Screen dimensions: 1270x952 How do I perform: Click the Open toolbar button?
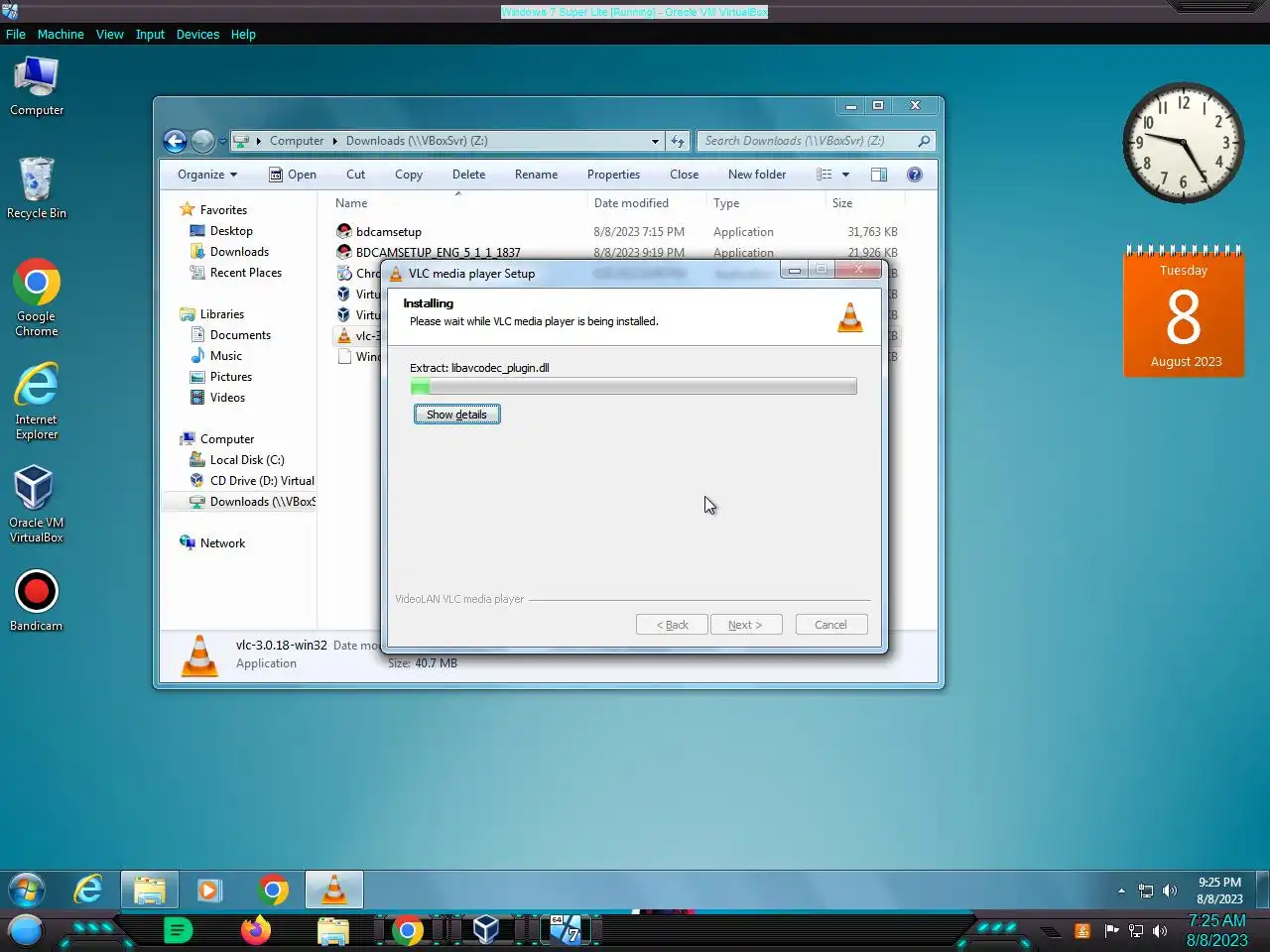pyautogui.click(x=293, y=175)
